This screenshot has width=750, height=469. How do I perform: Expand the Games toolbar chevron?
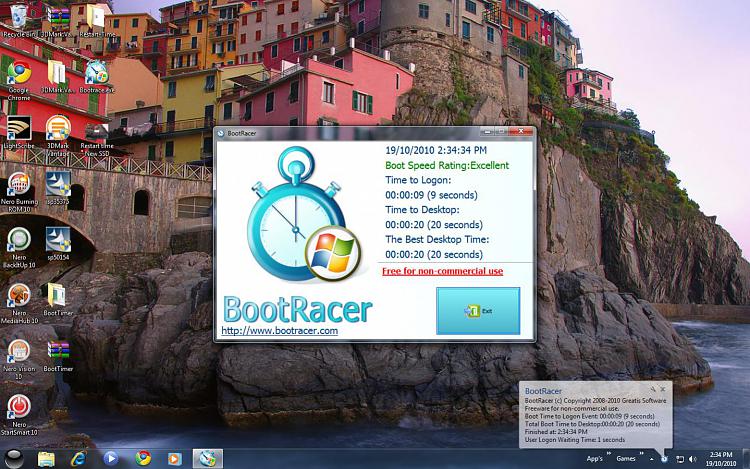(x=641, y=453)
